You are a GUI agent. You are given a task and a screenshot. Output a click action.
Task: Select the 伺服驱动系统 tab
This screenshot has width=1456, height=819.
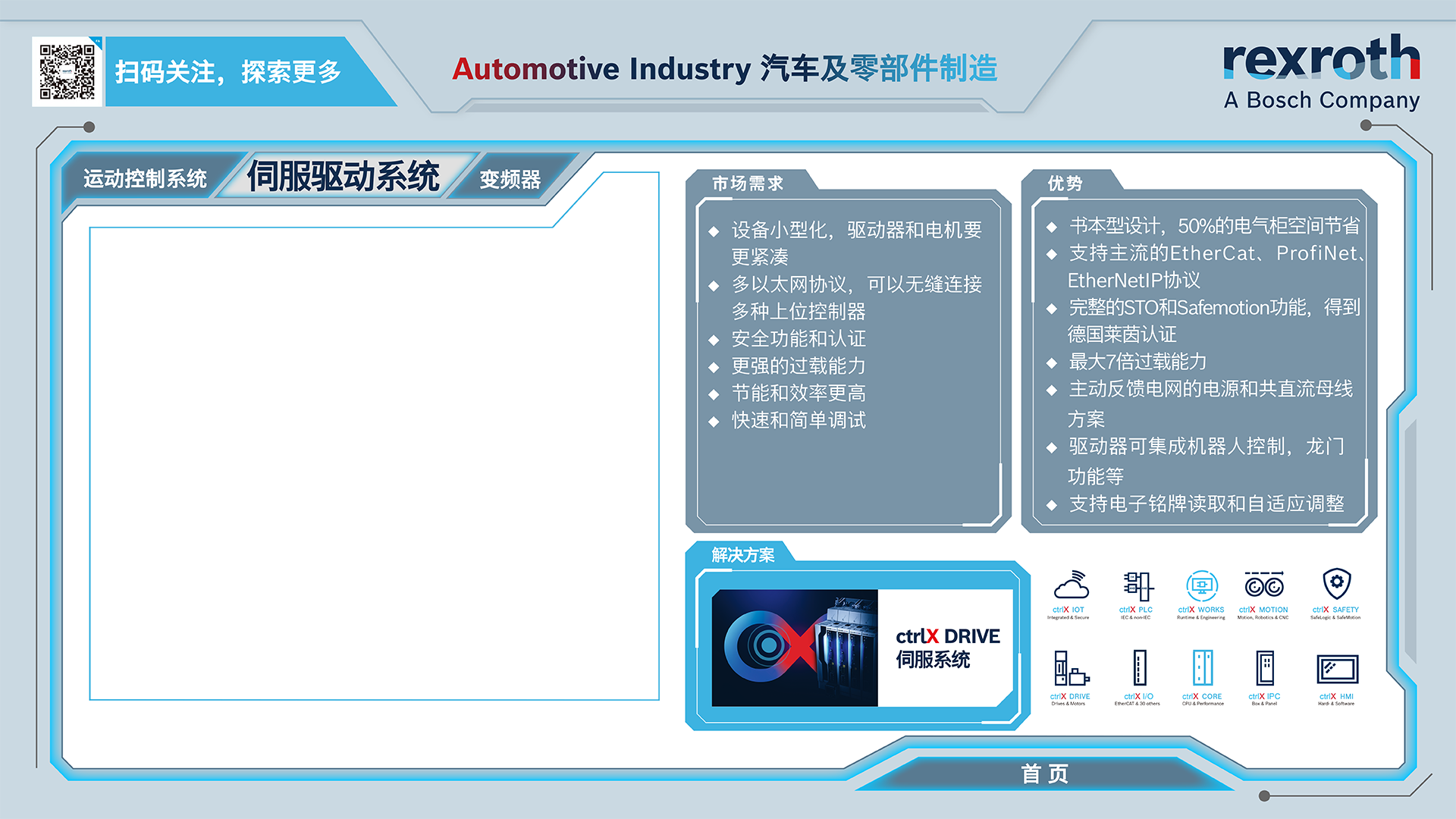coord(343,177)
